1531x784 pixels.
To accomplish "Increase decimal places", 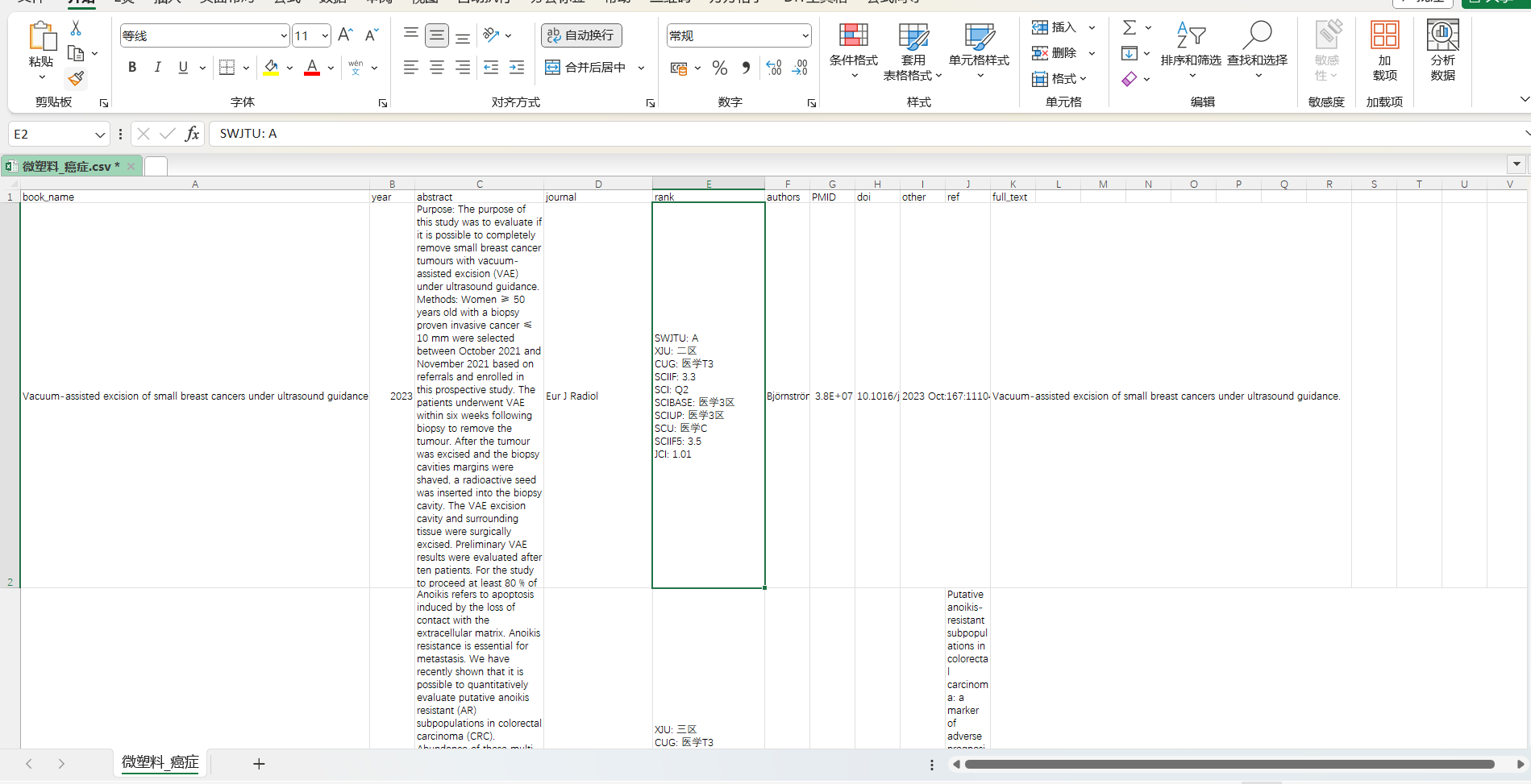I will [x=774, y=68].
